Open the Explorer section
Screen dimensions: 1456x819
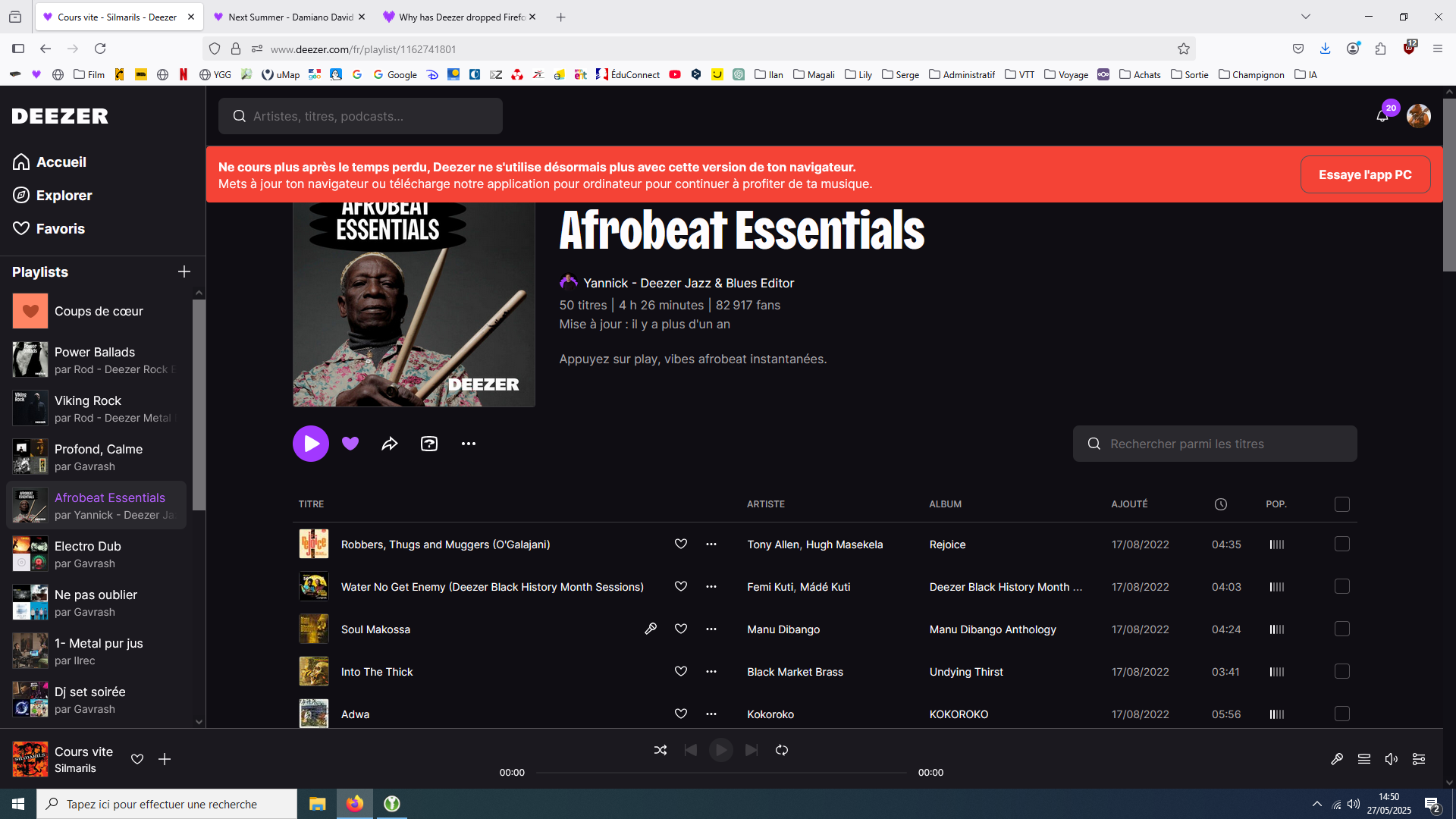pos(52,195)
